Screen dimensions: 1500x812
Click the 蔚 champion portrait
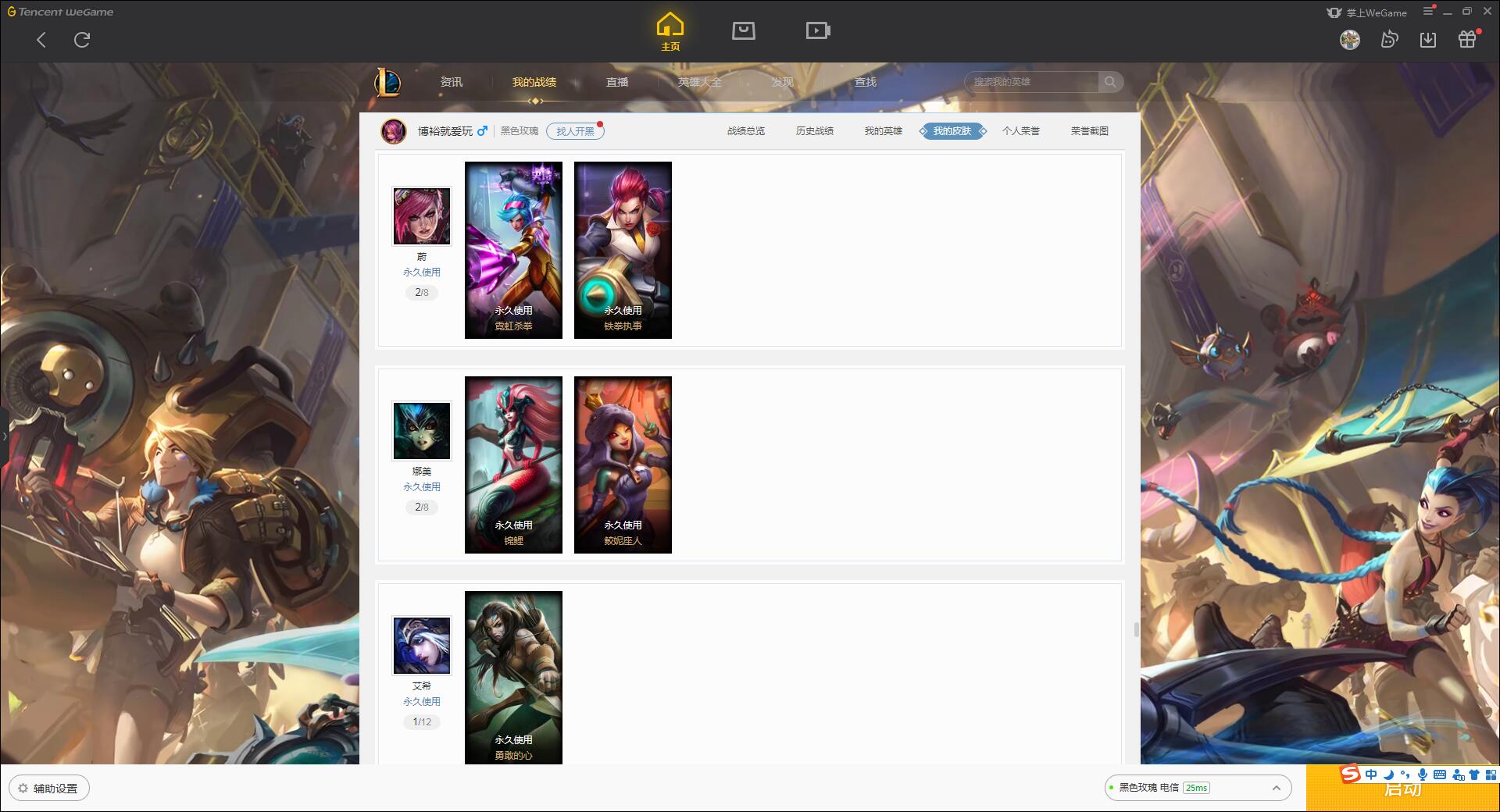point(422,216)
